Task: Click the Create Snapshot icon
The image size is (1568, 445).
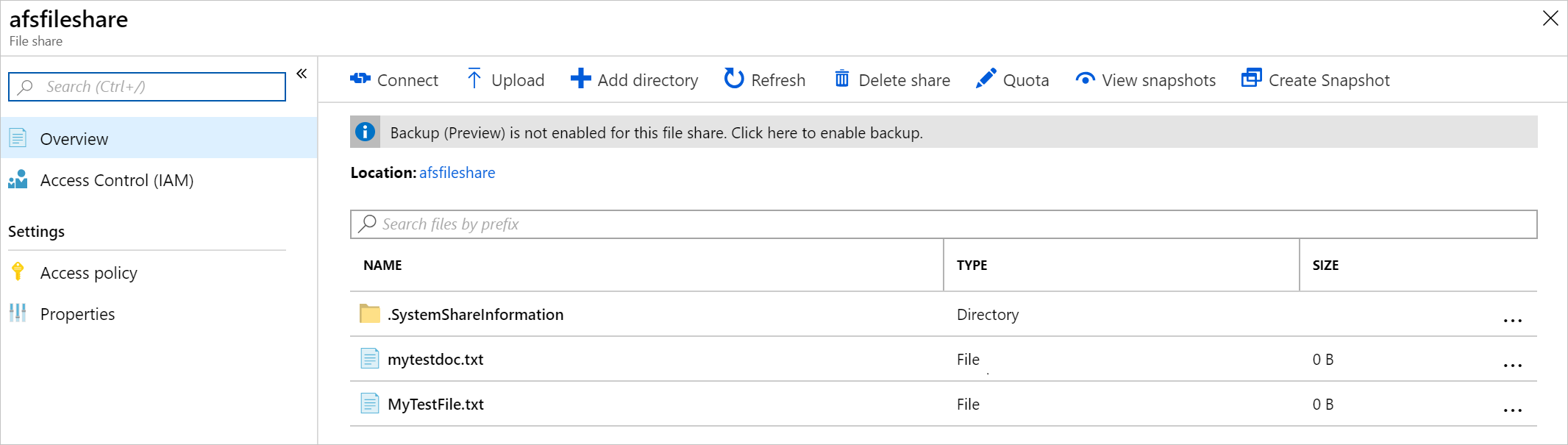Action: click(1251, 79)
